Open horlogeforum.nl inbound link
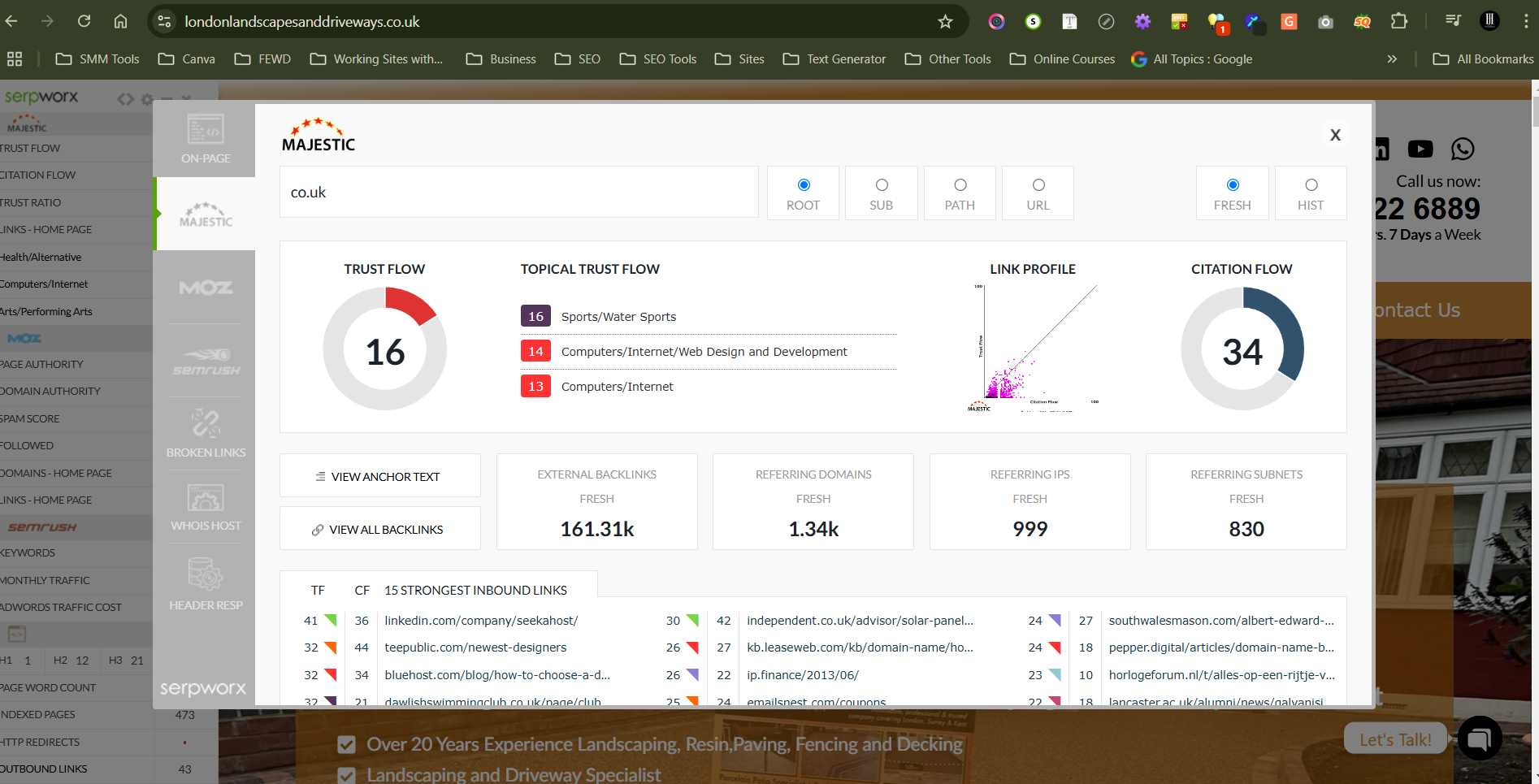The height and width of the screenshot is (784, 1539). [x=1221, y=675]
